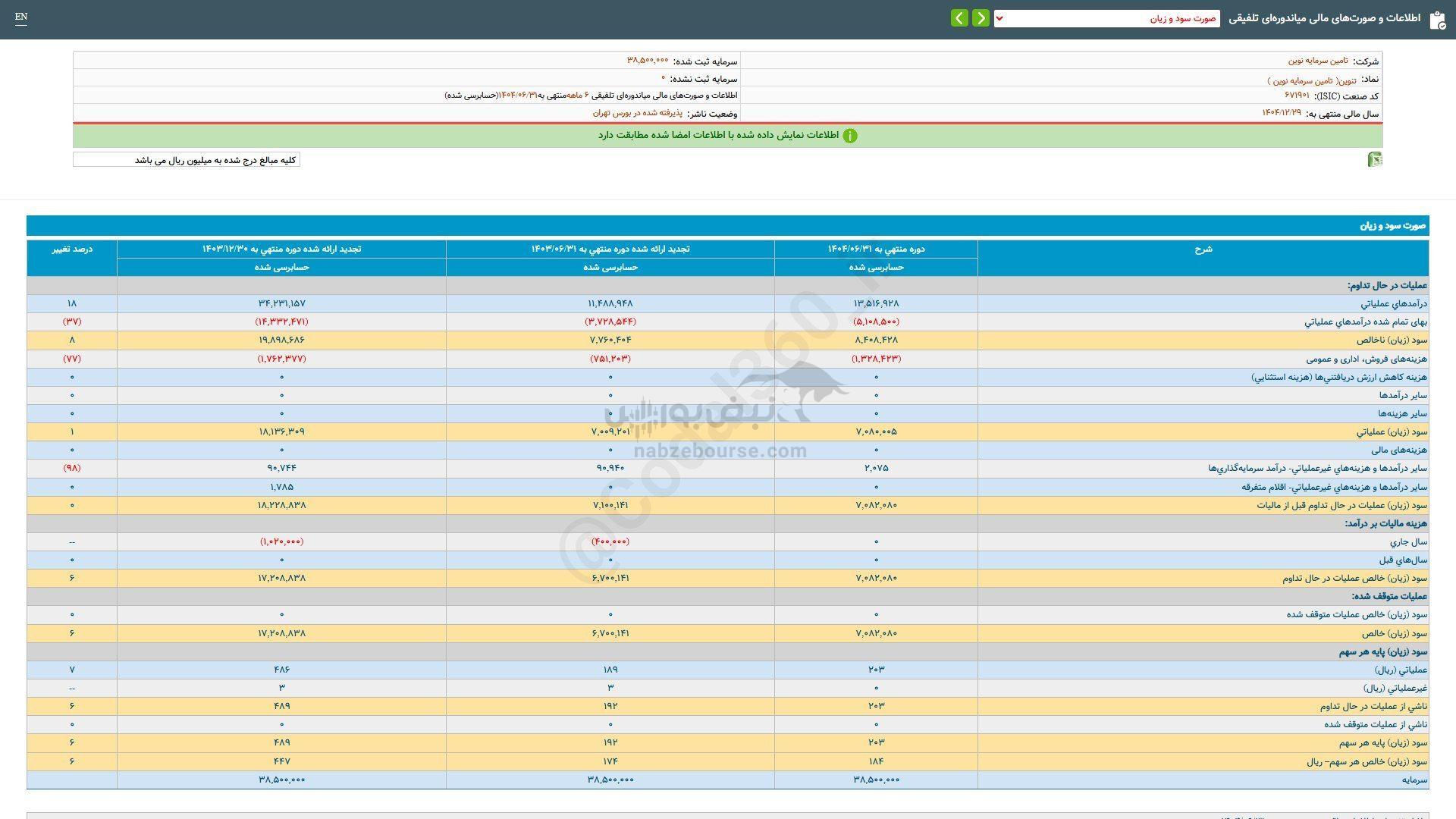Click publisher status پذیرفته شده در بورس تهران
The height and width of the screenshot is (819, 1456).
coord(637,113)
